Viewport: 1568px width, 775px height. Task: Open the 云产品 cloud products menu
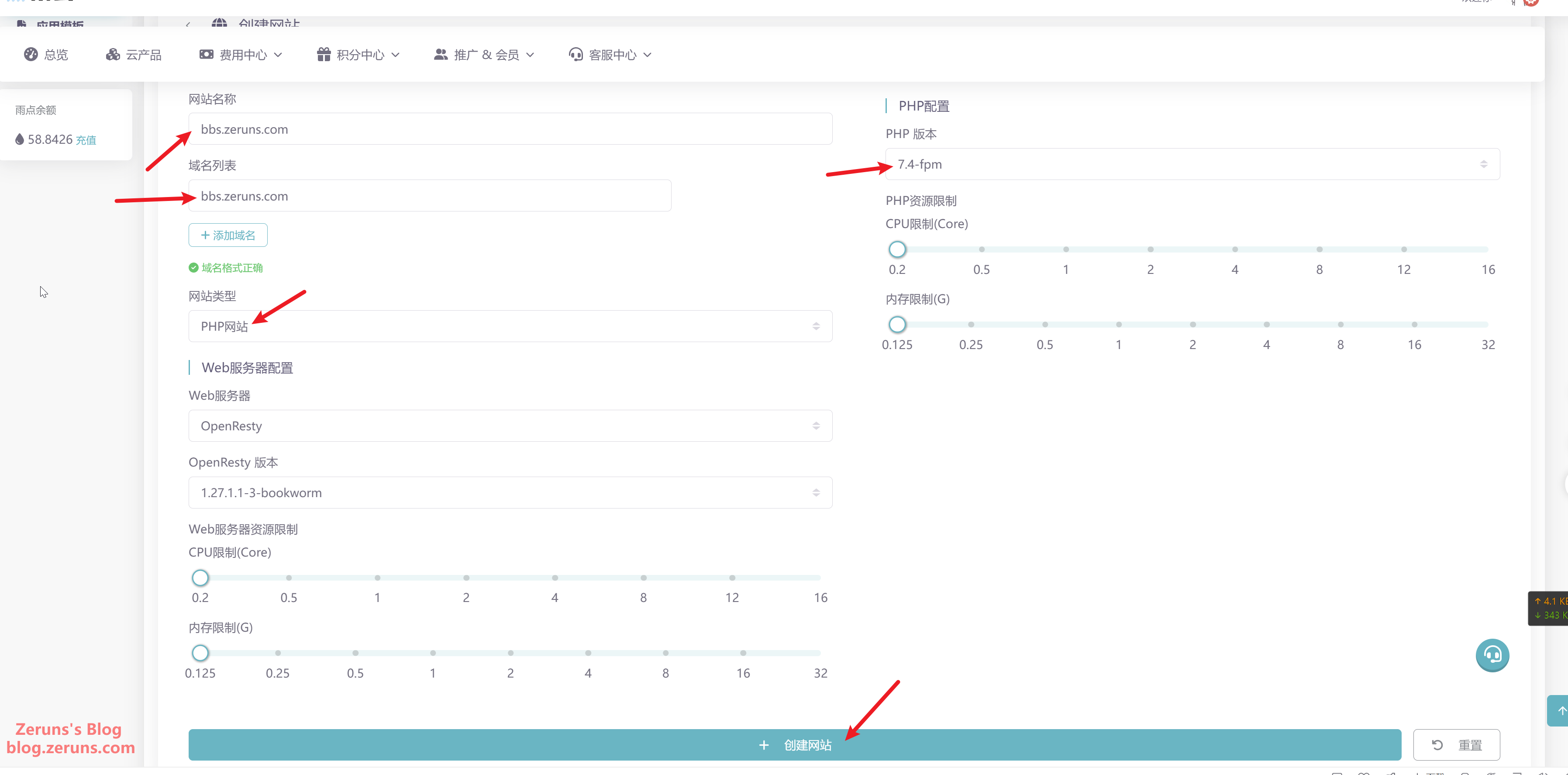(x=133, y=55)
